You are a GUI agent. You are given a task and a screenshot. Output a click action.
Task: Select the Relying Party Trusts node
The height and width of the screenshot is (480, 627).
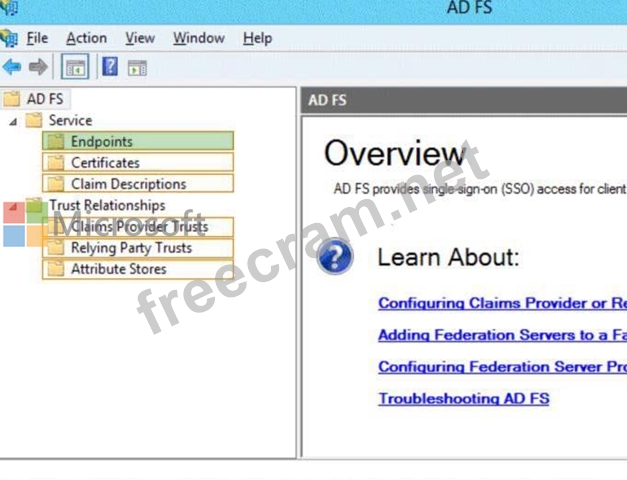tap(138, 248)
